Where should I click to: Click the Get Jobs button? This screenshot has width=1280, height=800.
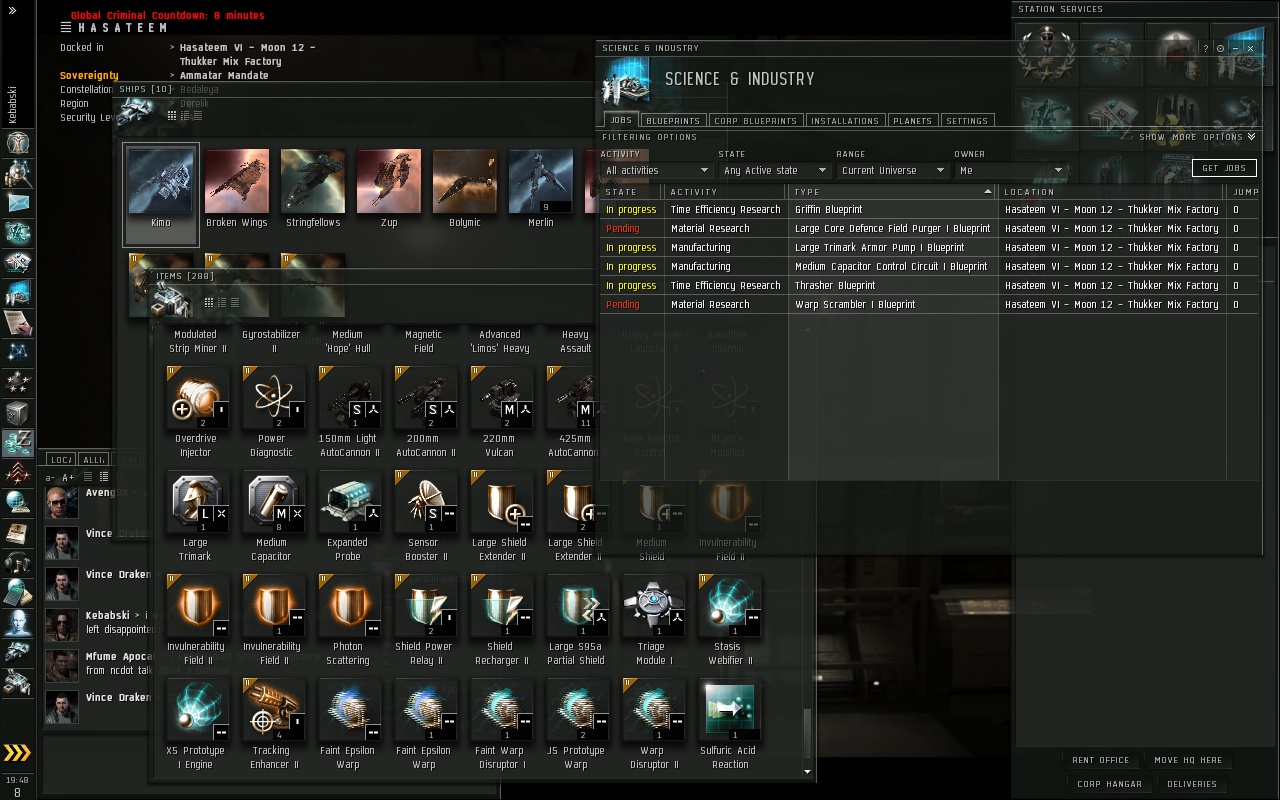[1224, 168]
